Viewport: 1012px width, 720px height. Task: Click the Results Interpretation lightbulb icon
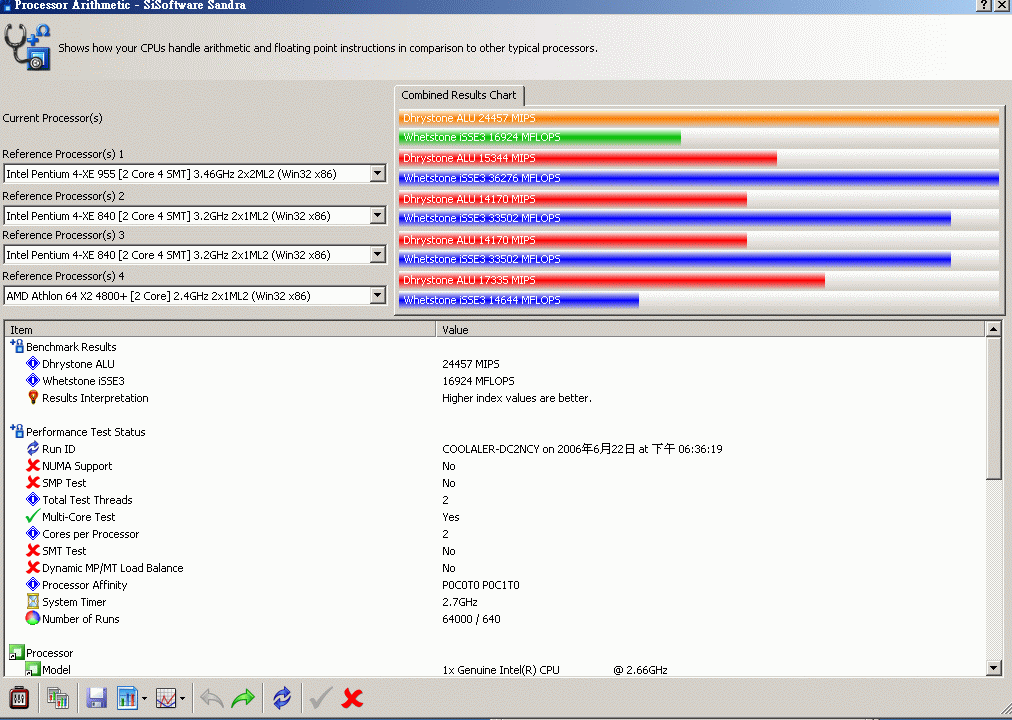[x=33, y=397]
